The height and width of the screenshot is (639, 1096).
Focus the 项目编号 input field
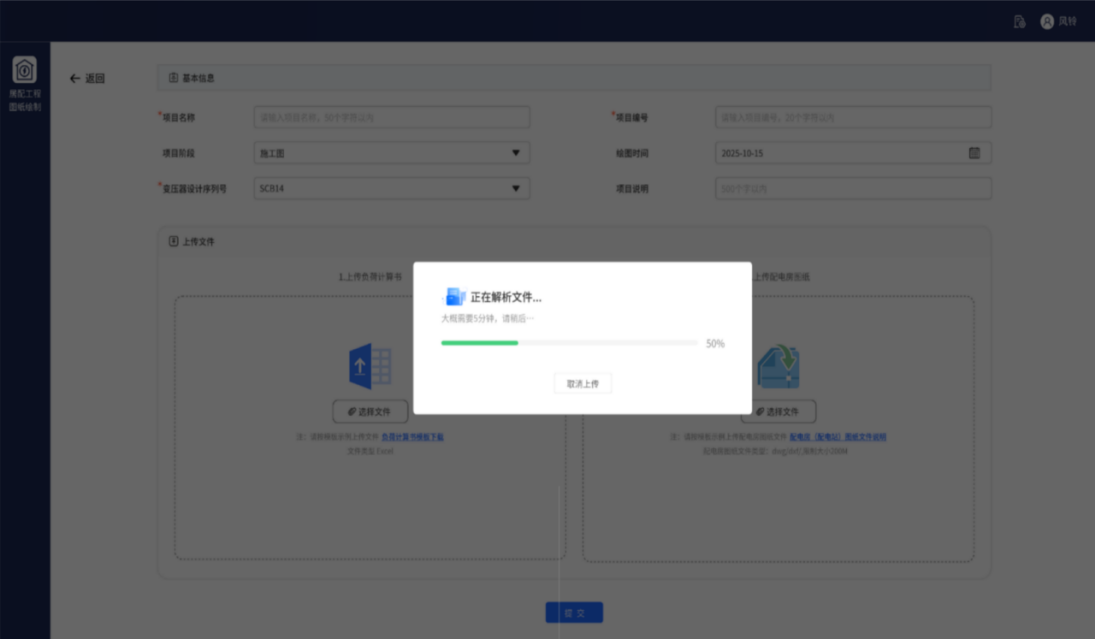tap(853, 117)
